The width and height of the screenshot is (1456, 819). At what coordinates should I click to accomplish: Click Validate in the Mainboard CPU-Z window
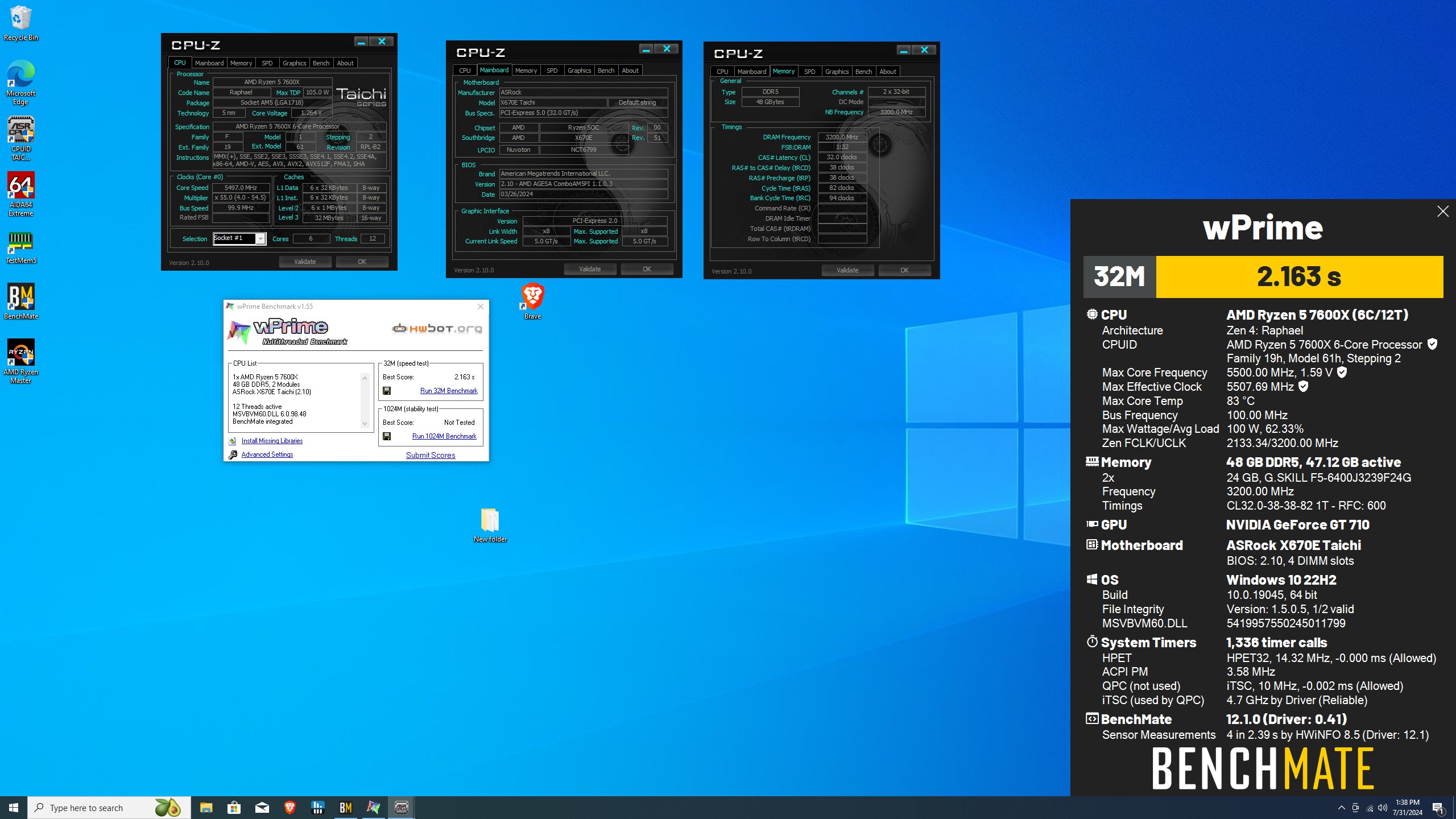tap(590, 269)
